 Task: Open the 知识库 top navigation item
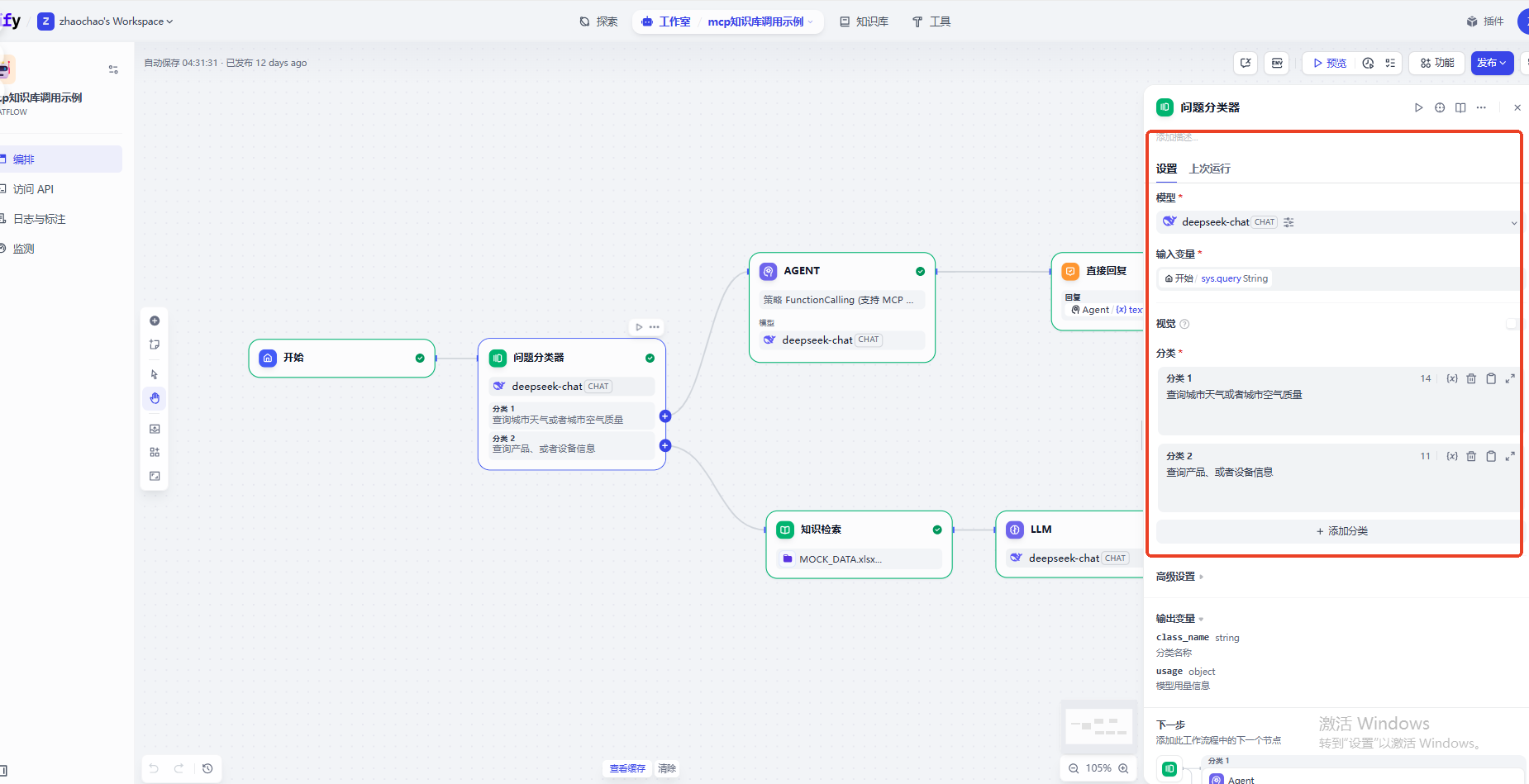[865, 21]
